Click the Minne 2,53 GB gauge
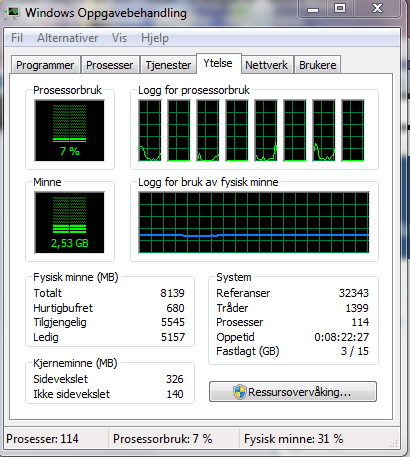 point(69,222)
